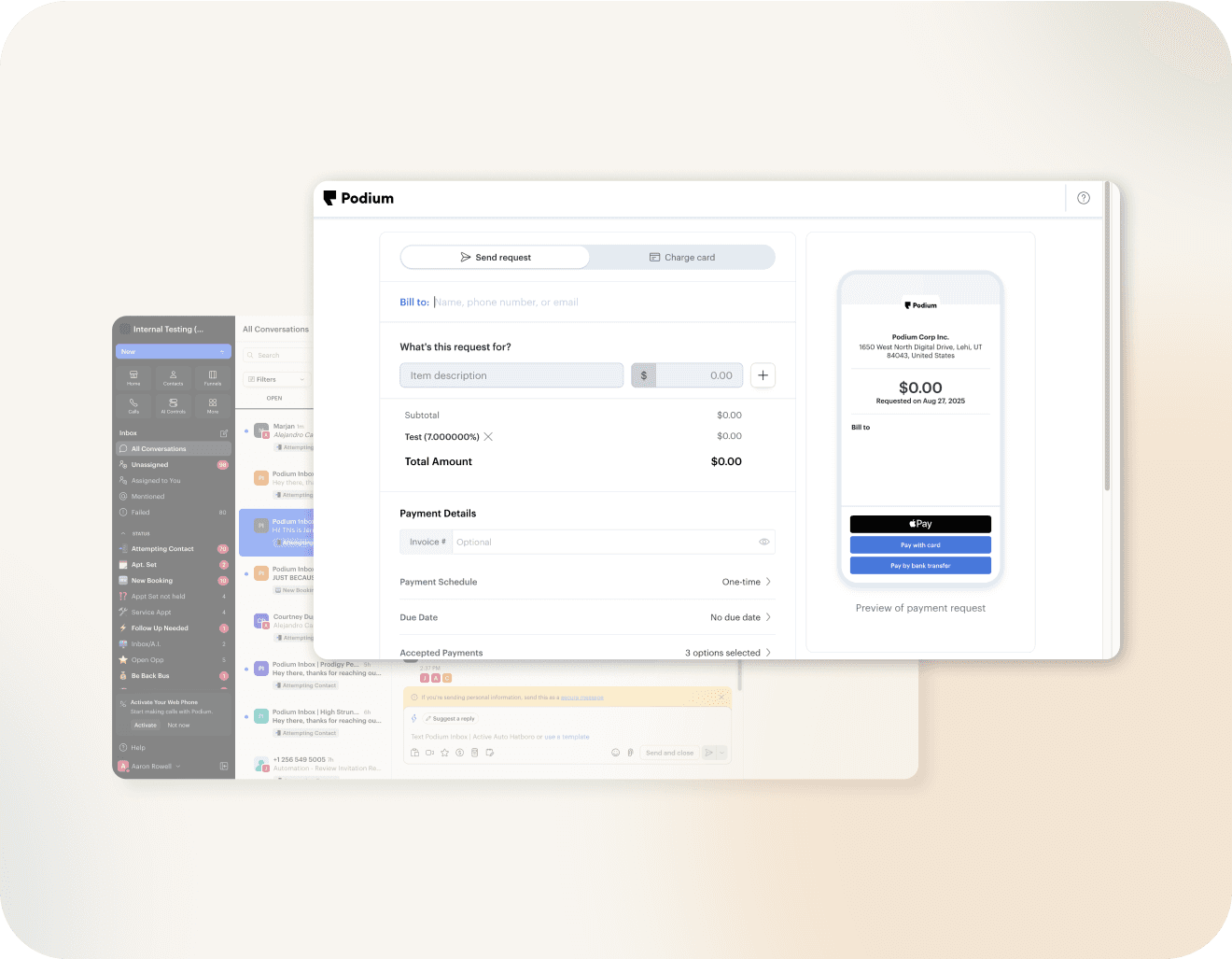Add another line item with plus button
Screen dimensions: 1232x959
[x=763, y=375]
